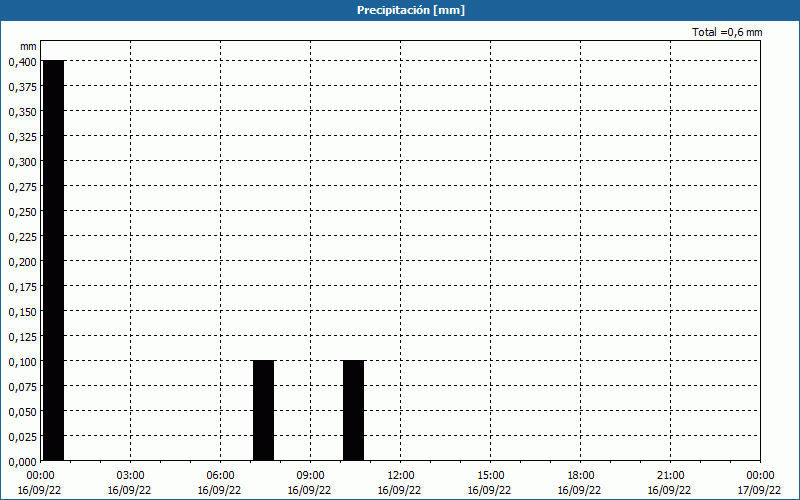Click the 0,075 Y-axis value
The width and height of the screenshot is (800, 500).
22,387
